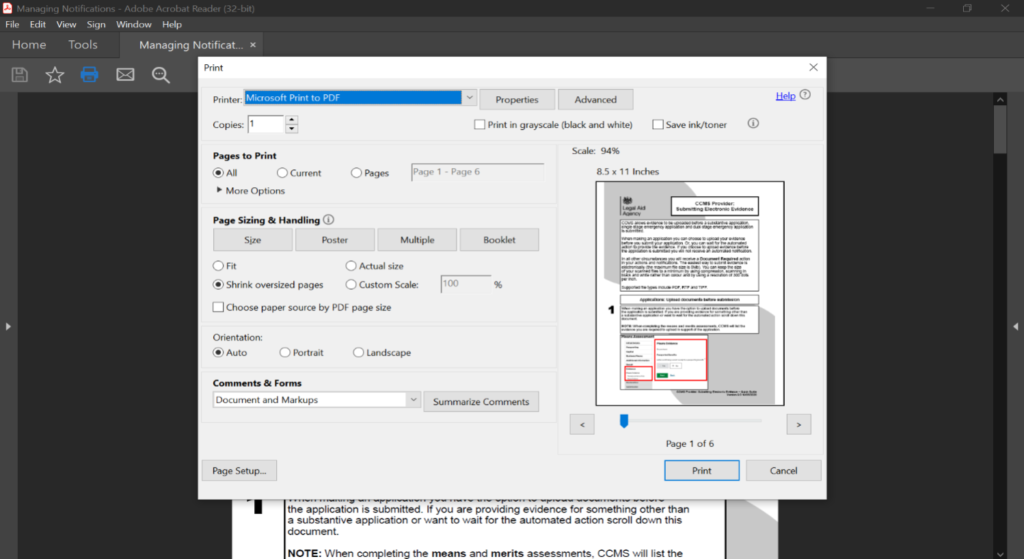Viewport: 1024px width, 559px height.
Task: Choose the Actual size radio button
Action: (x=351, y=266)
